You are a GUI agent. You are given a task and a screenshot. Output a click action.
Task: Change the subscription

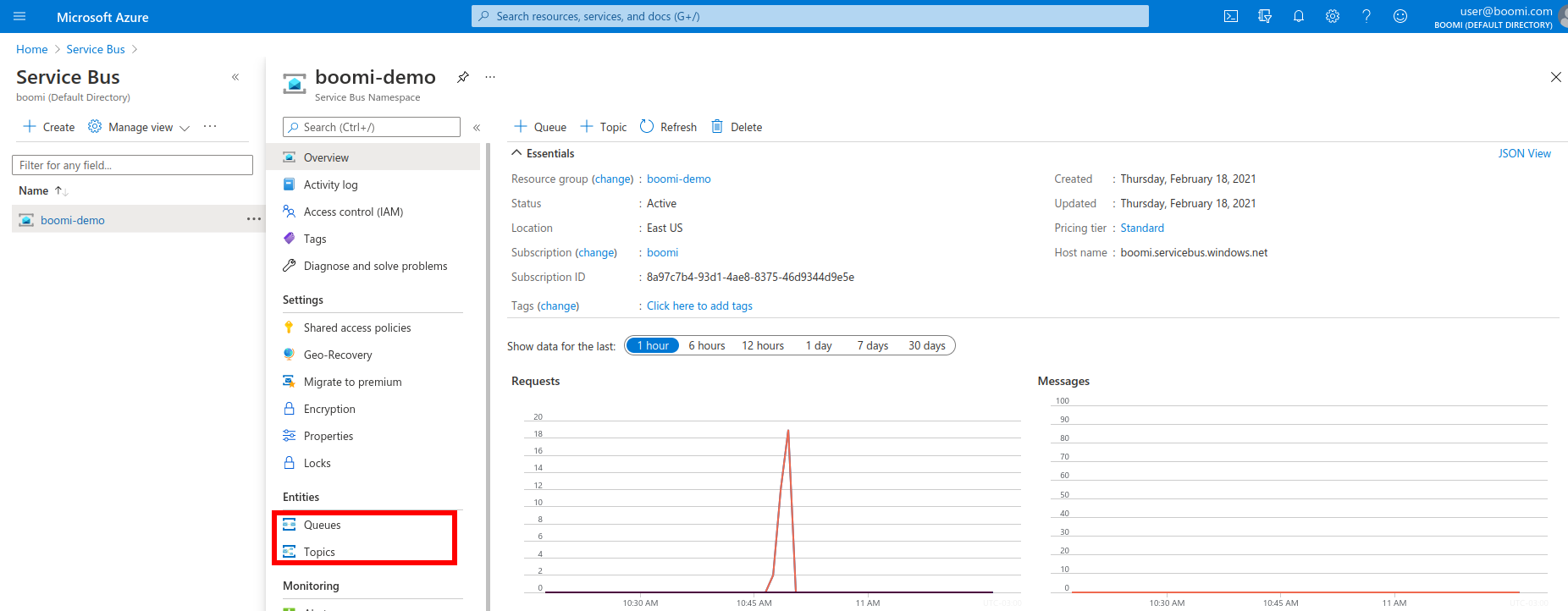[596, 252]
